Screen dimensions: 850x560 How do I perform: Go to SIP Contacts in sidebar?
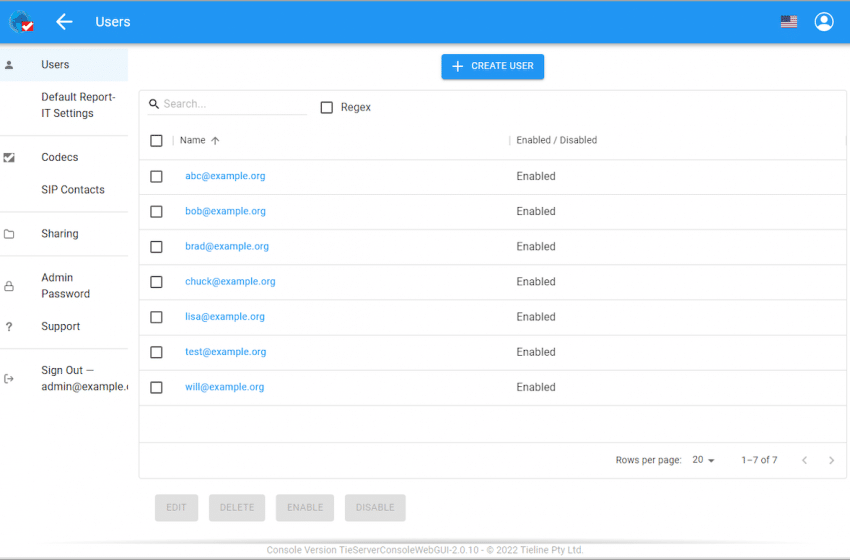click(73, 190)
